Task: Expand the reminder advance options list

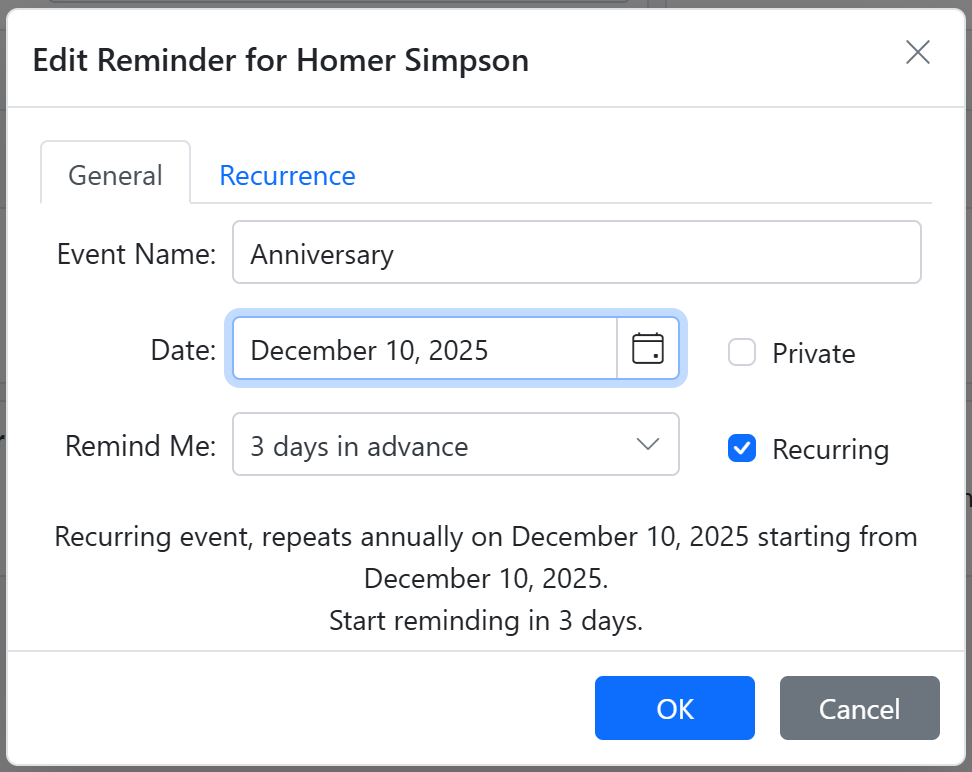Action: tap(455, 444)
